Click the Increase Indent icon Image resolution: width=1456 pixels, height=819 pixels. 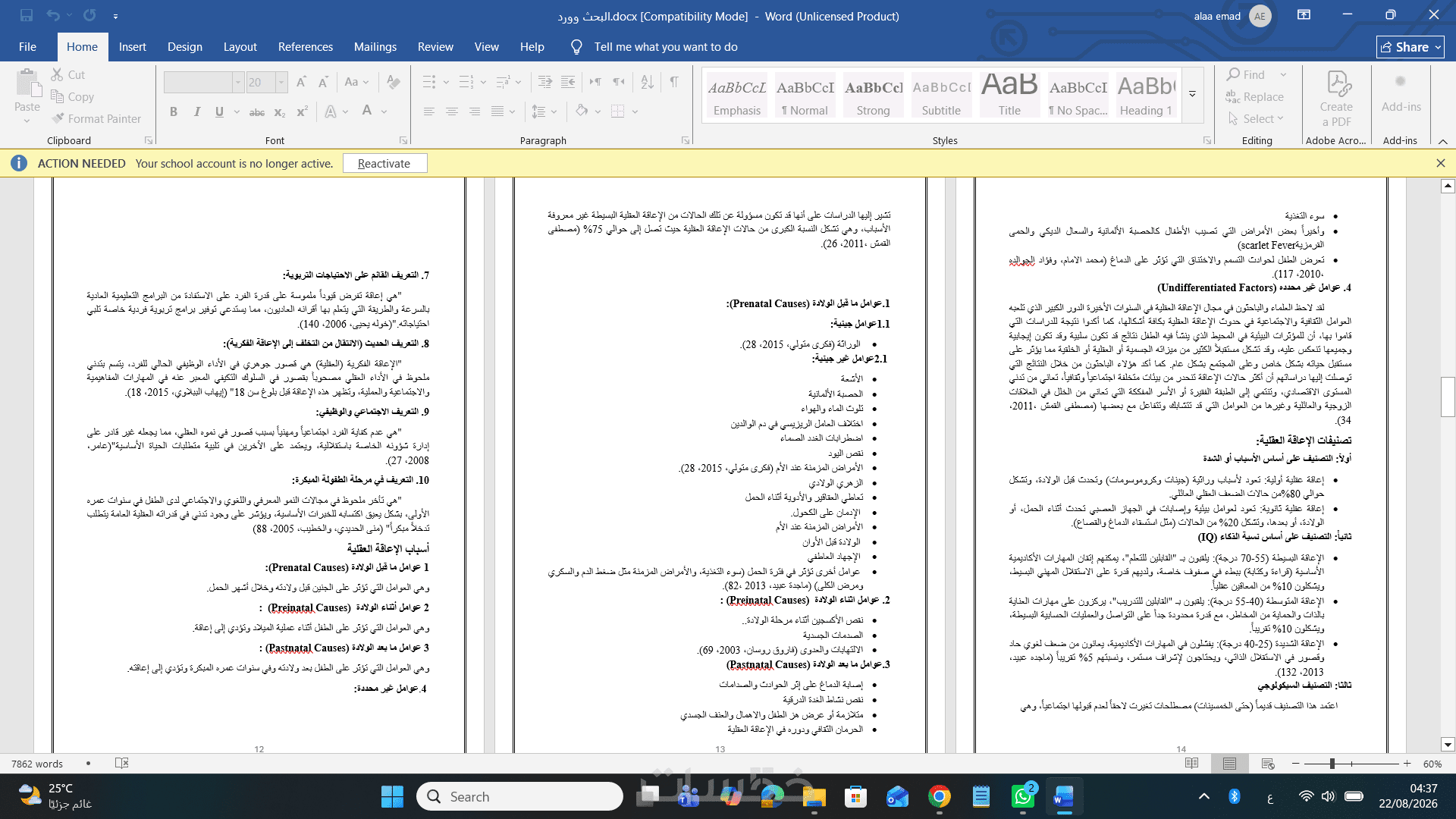568,82
